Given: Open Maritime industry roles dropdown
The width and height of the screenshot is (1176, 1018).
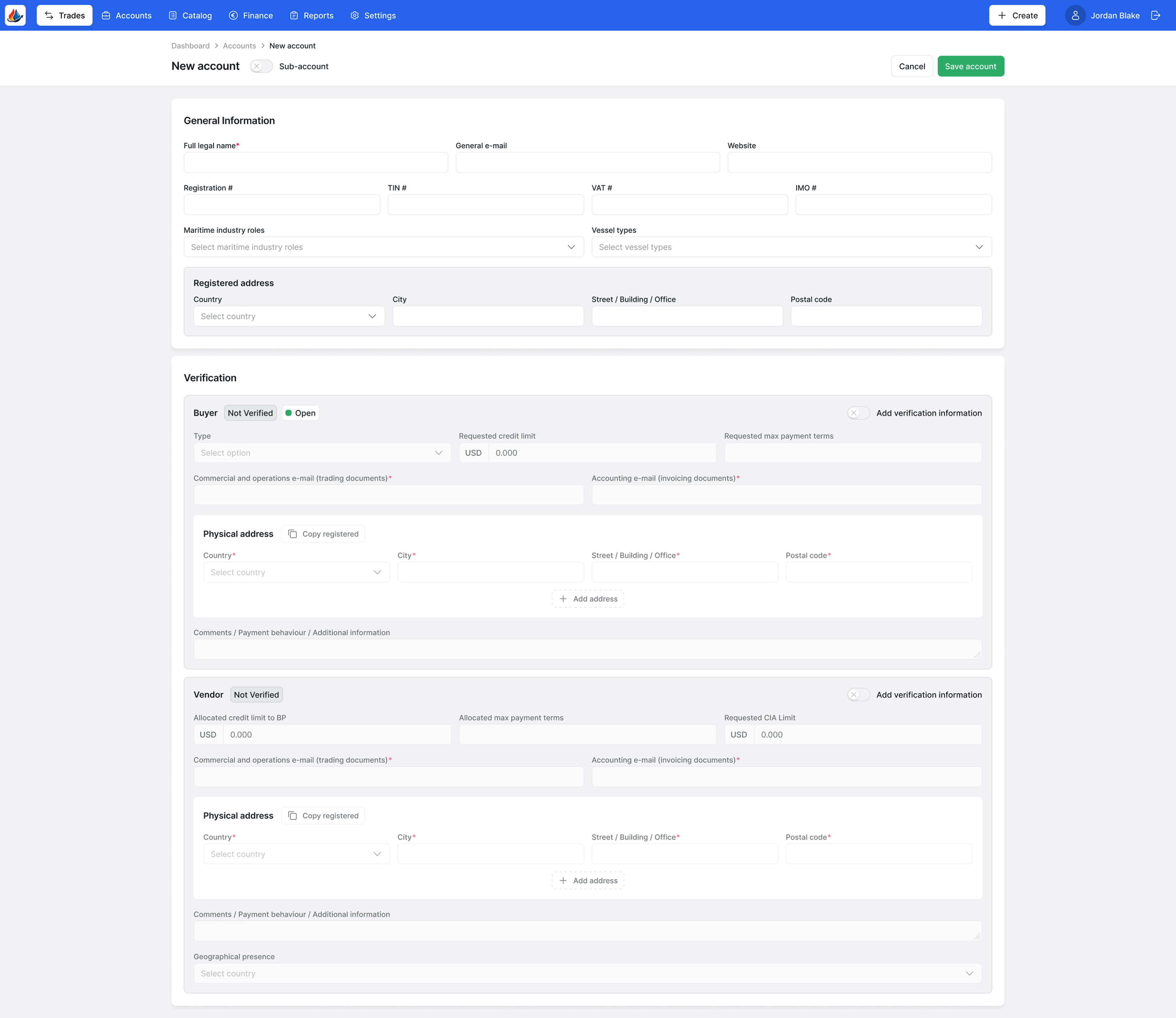Looking at the screenshot, I should coord(383,247).
